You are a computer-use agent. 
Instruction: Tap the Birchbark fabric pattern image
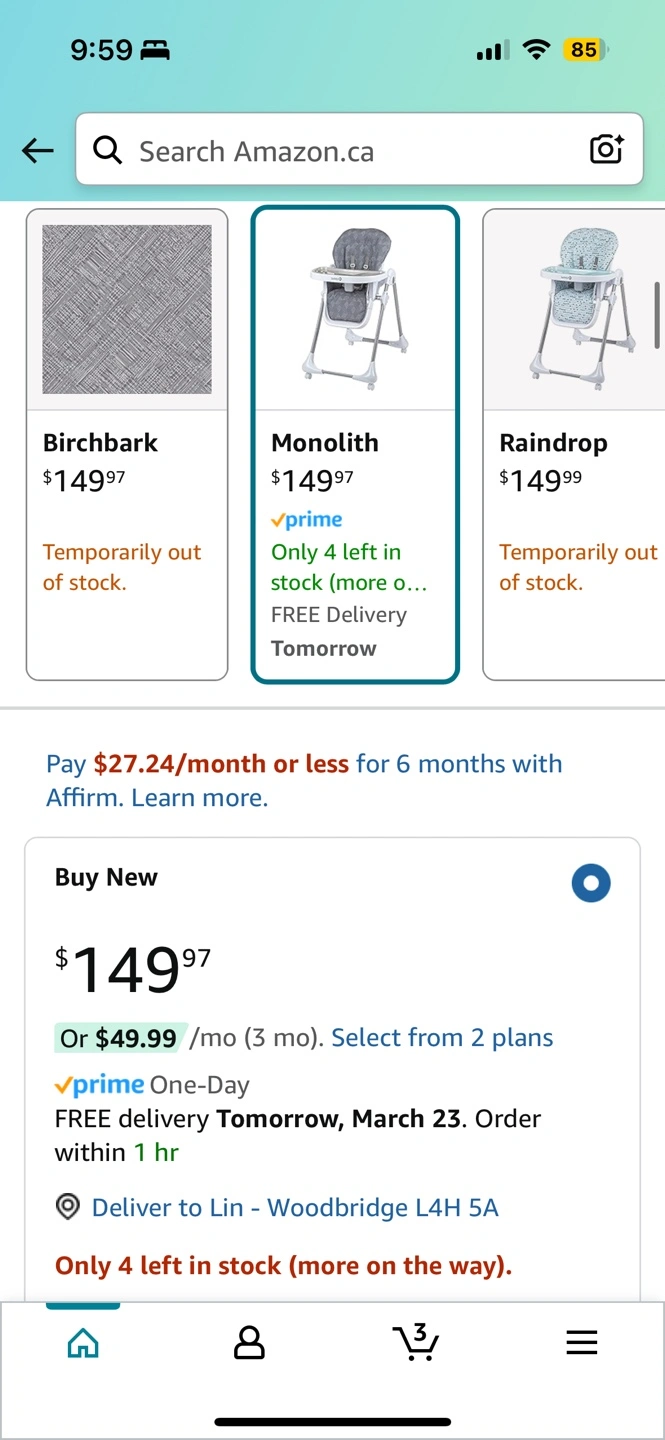[127, 309]
